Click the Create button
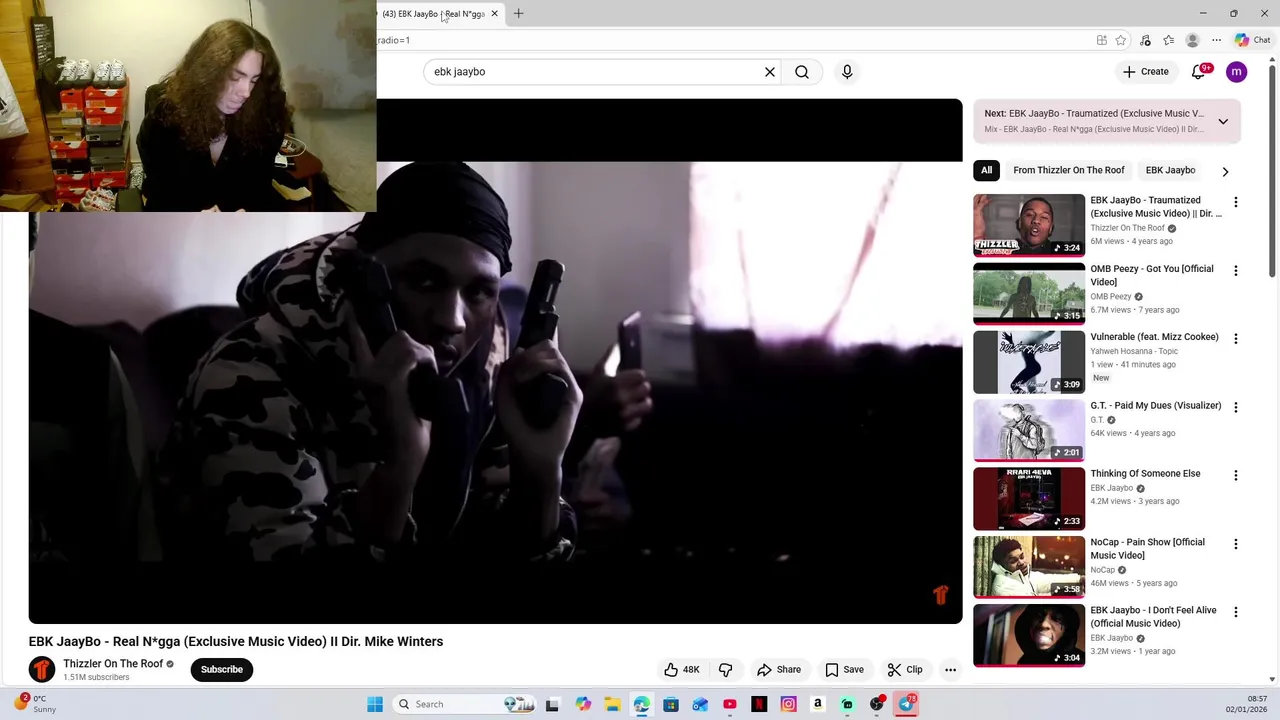The image size is (1280, 720). click(1146, 72)
